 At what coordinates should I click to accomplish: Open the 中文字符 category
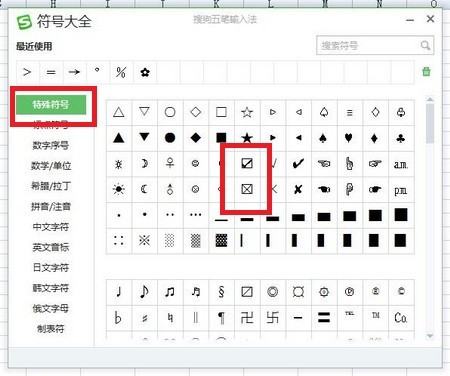pos(51,227)
